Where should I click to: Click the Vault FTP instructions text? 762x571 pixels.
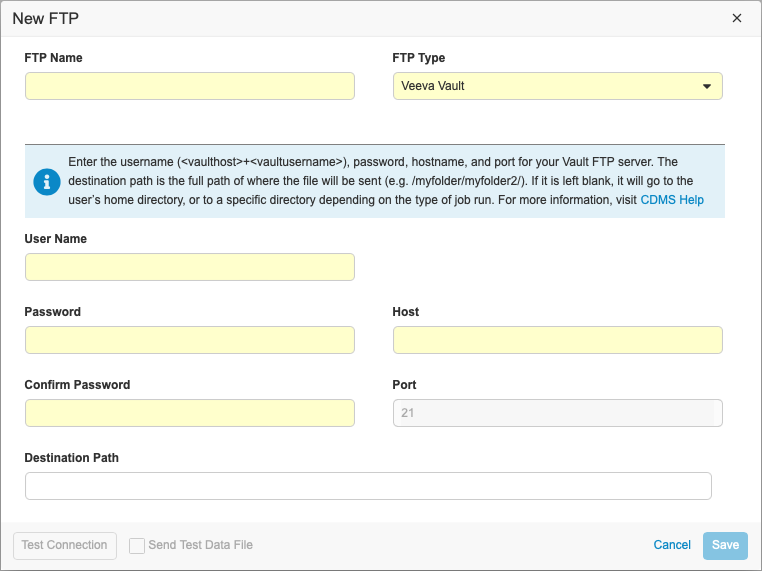(x=360, y=181)
